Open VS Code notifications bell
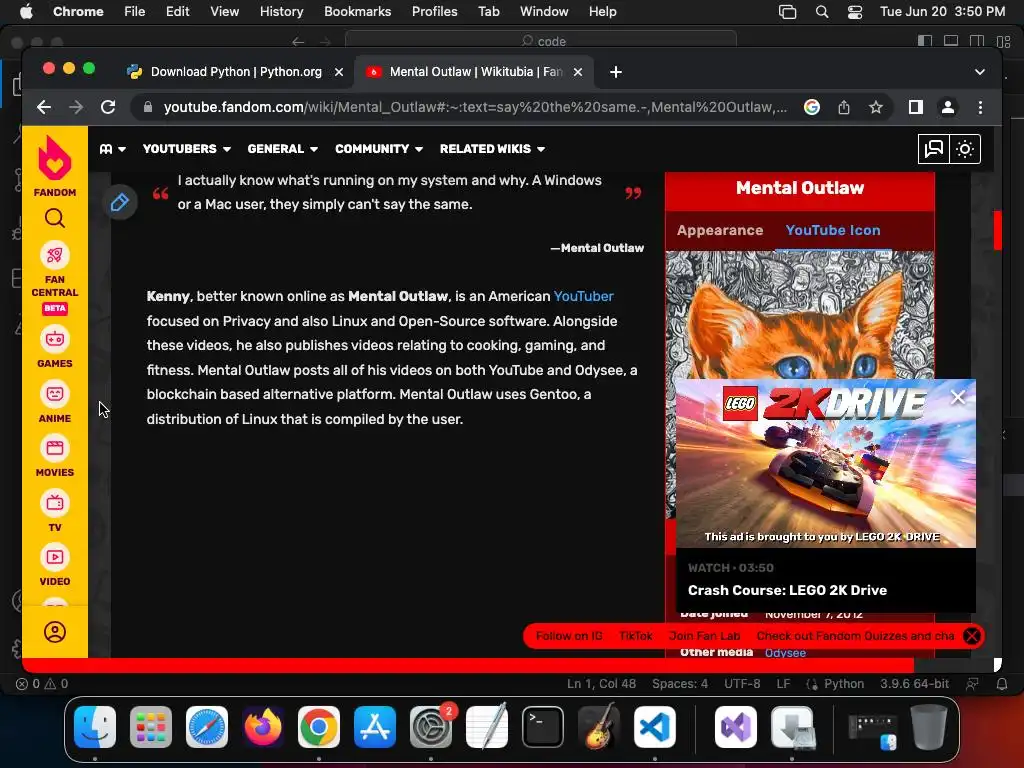 [x=1001, y=684]
